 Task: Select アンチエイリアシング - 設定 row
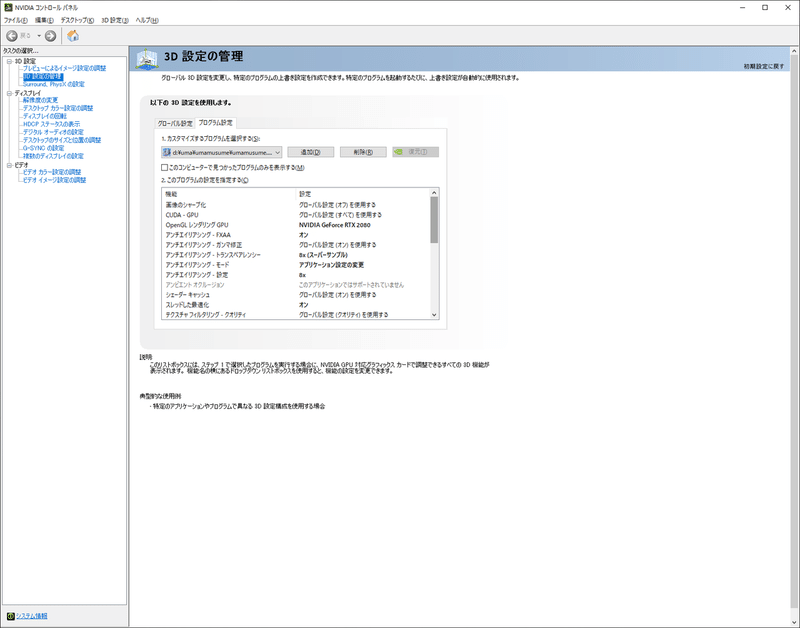tap(296, 275)
